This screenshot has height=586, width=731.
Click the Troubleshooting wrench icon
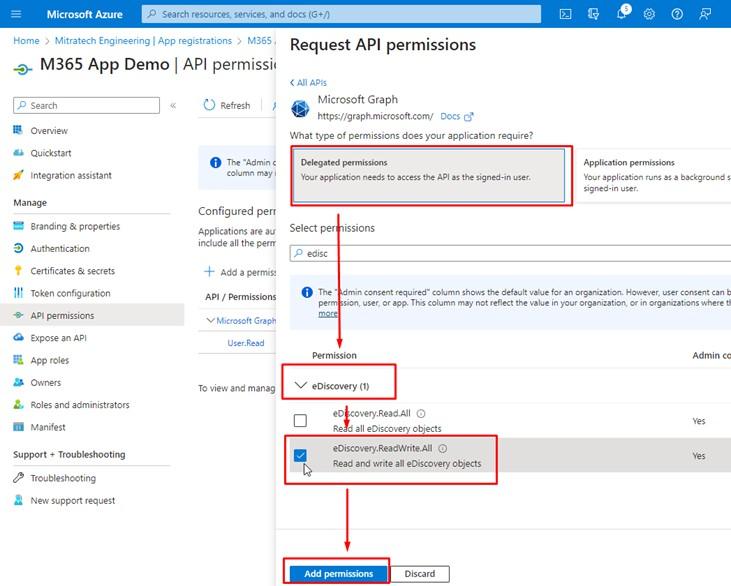pos(18,477)
